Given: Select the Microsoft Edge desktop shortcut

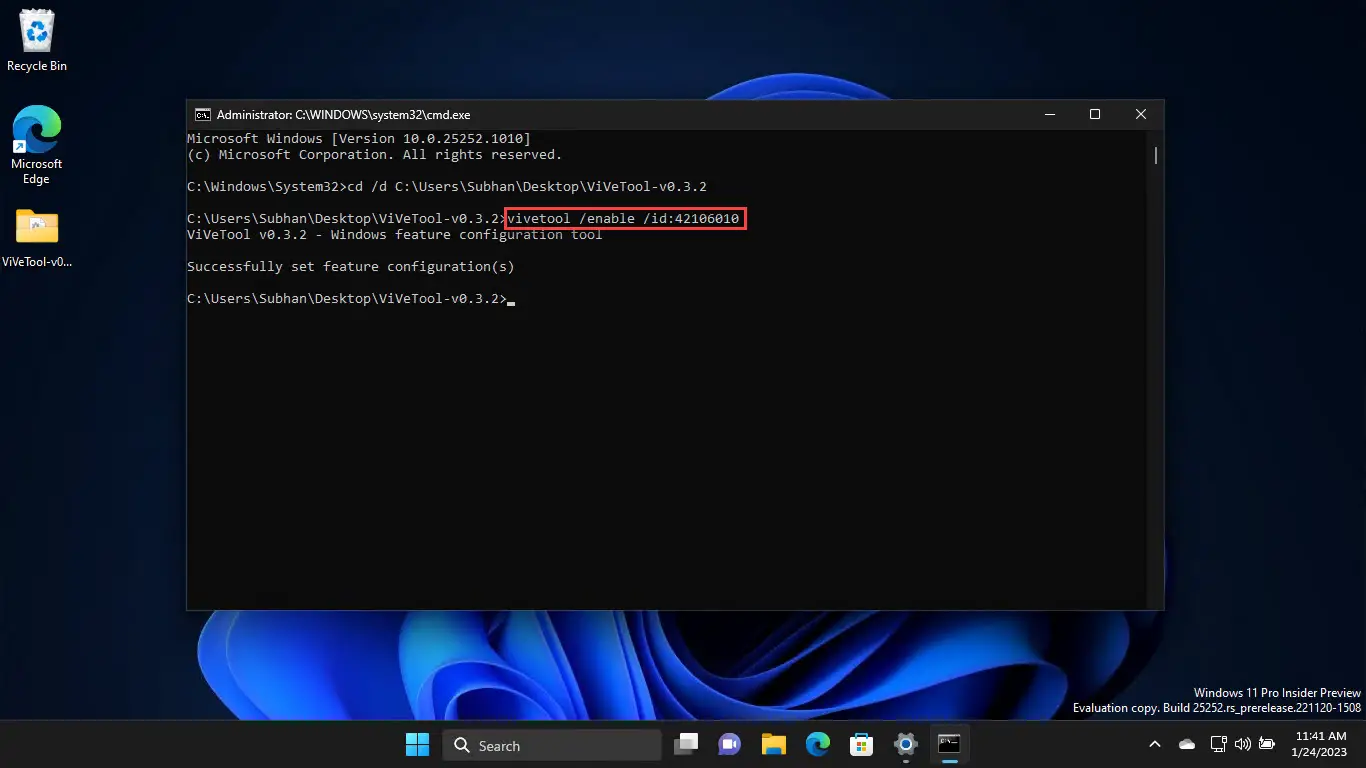Looking at the screenshot, I should (37, 145).
